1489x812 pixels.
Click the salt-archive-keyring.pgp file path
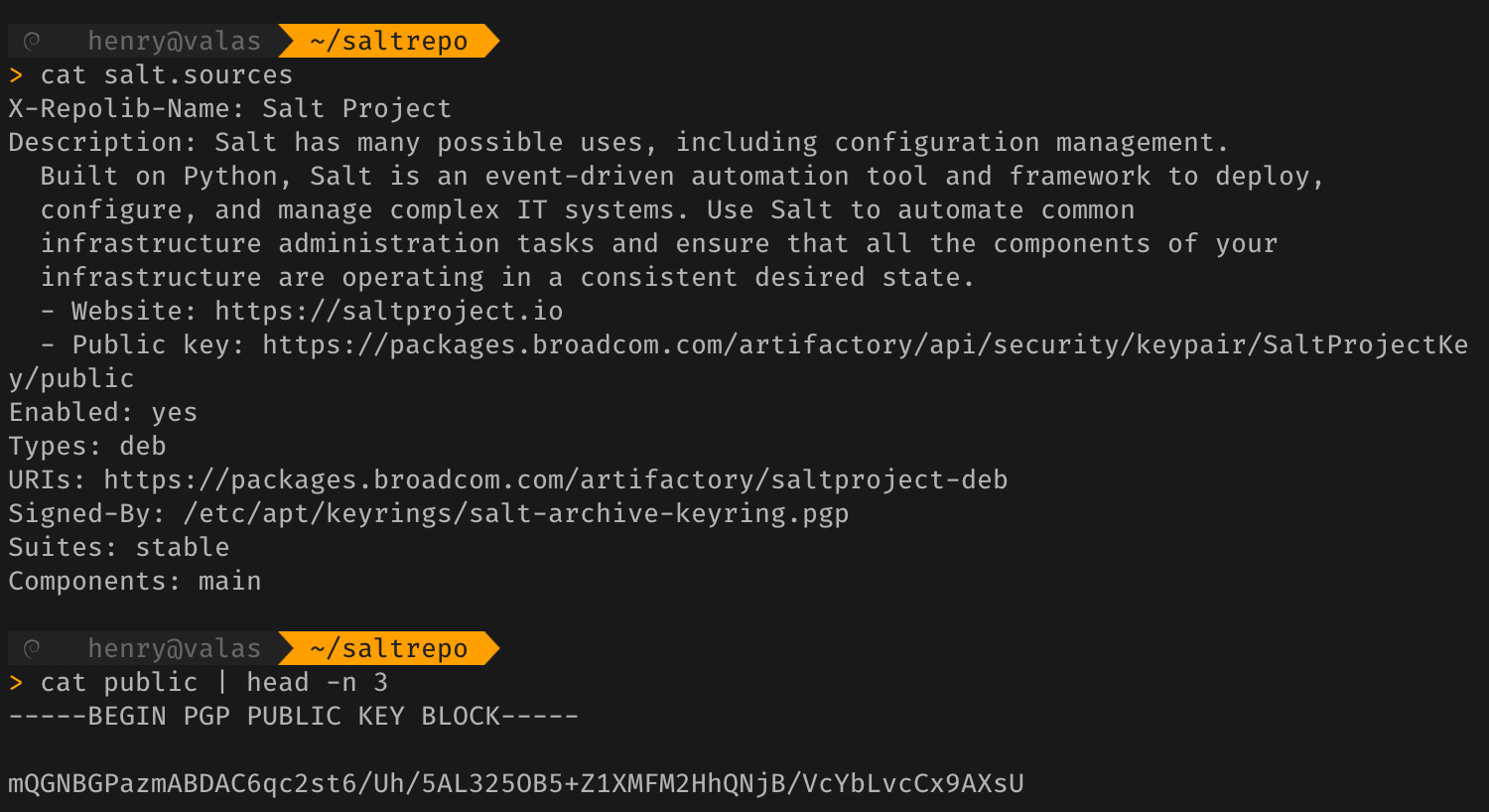pyautogui.click(x=515, y=513)
